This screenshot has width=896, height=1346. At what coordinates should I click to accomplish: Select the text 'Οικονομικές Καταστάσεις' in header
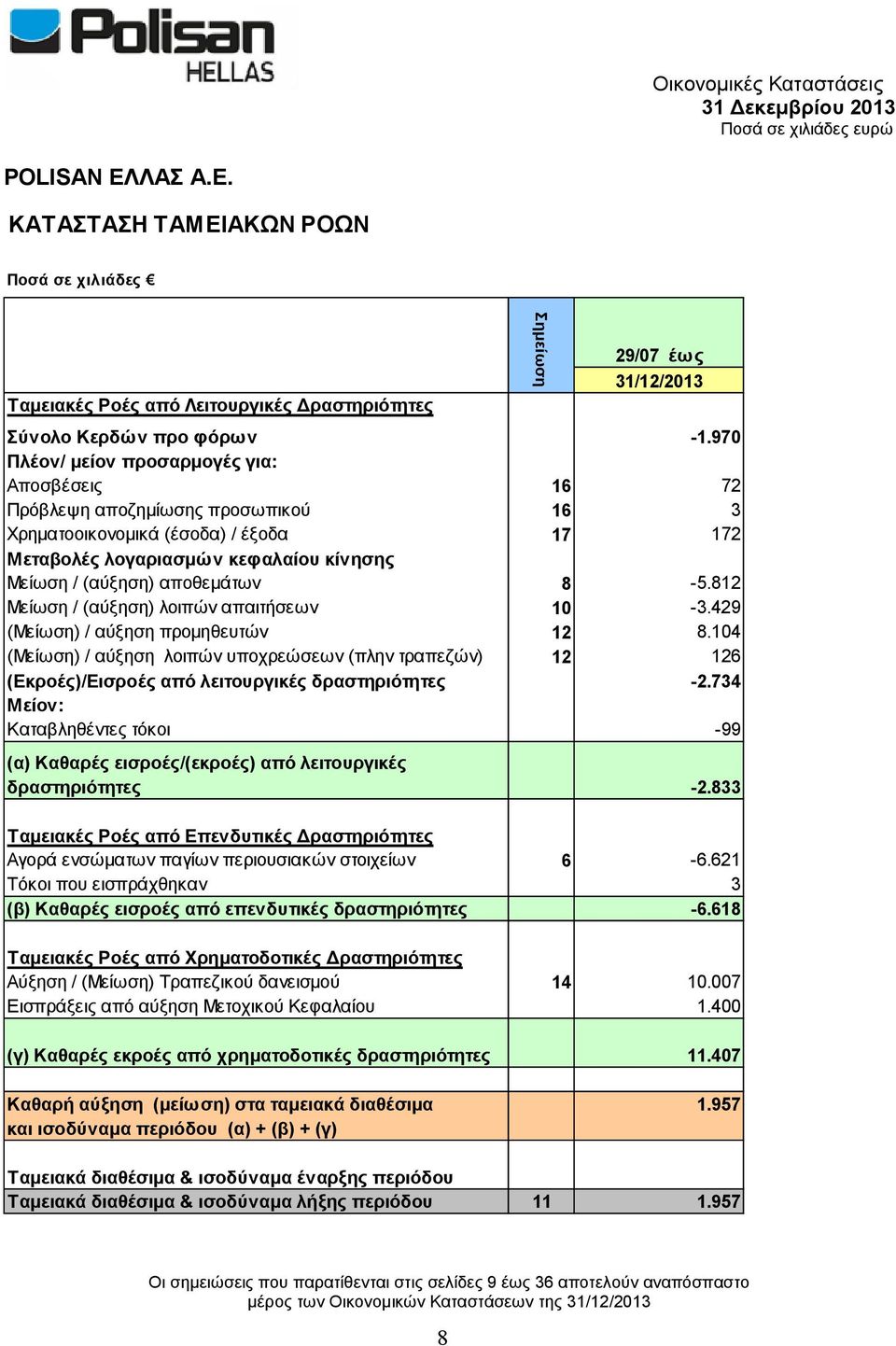coord(767,84)
